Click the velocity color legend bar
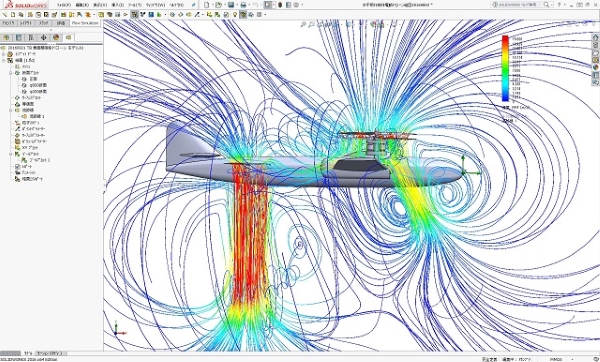 [x=505, y=68]
